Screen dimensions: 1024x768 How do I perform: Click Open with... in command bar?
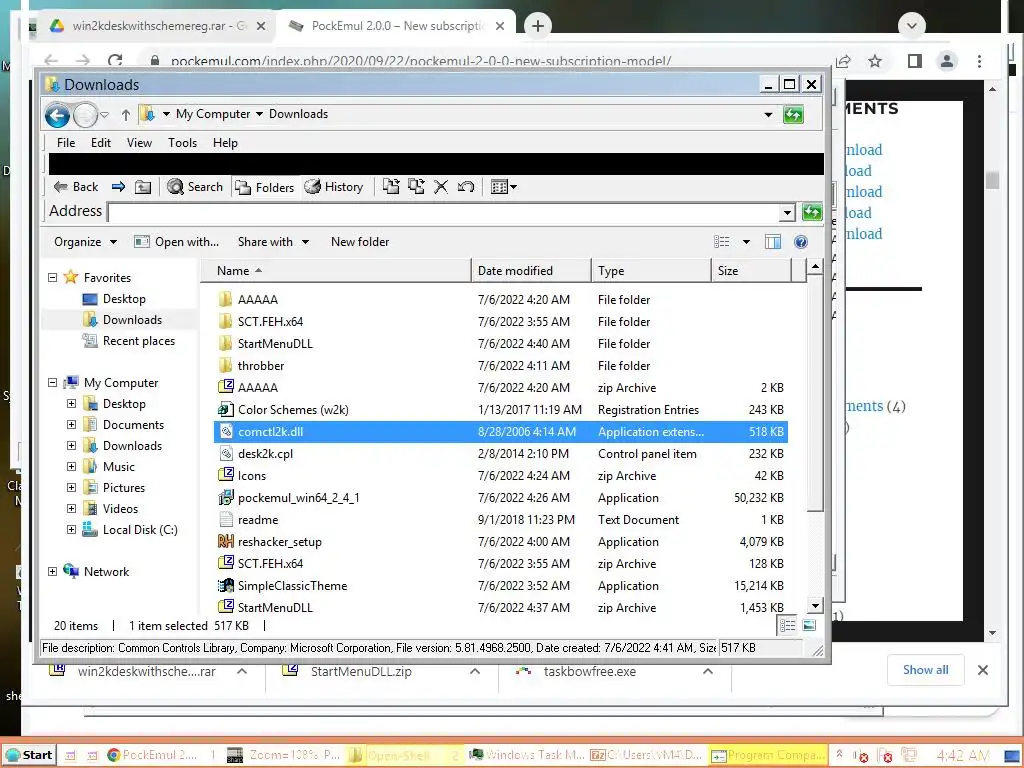(x=176, y=242)
